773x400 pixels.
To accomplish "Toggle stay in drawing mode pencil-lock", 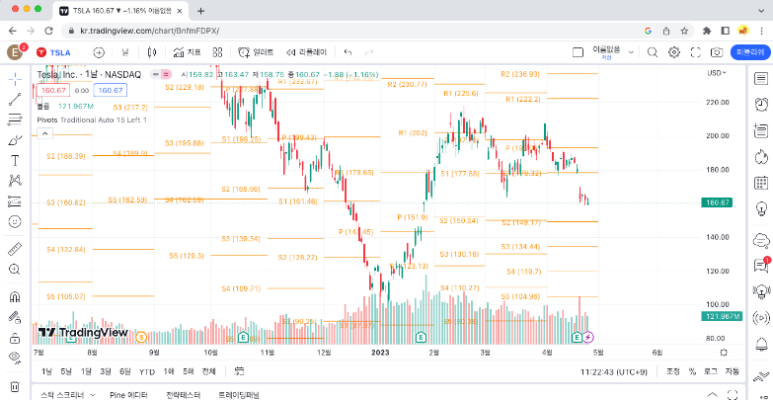I will [x=15, y=317].
